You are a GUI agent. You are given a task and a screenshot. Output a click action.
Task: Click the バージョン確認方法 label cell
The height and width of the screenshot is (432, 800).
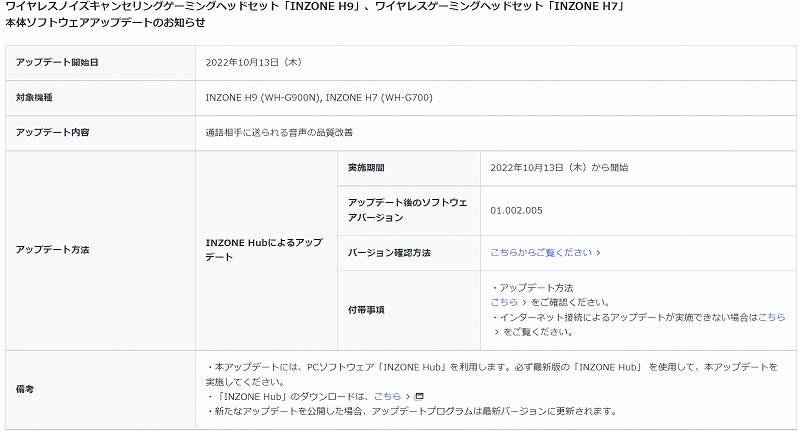pyautogui.click(x=409, y=253)
